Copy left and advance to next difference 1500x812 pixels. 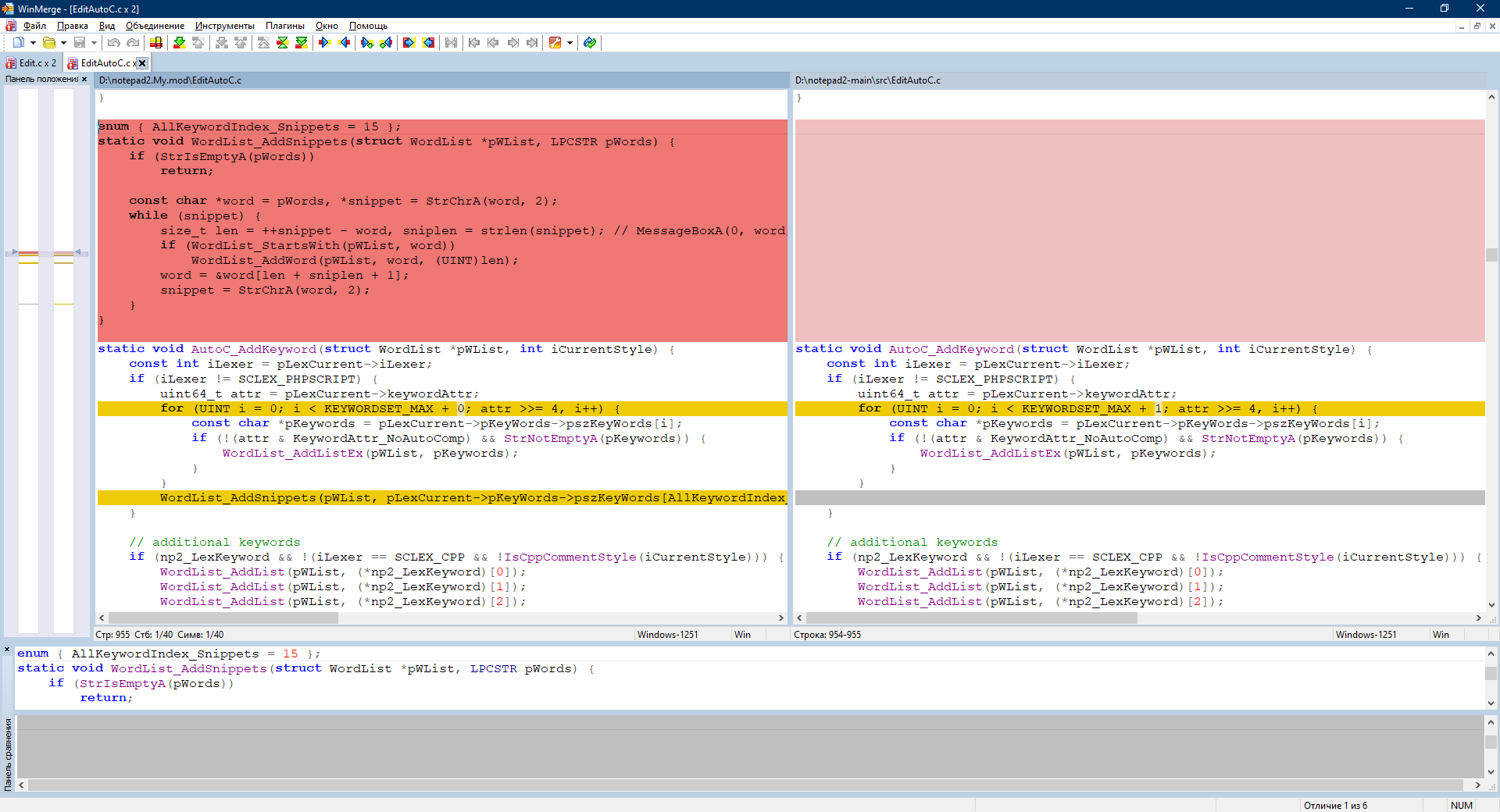386,43
